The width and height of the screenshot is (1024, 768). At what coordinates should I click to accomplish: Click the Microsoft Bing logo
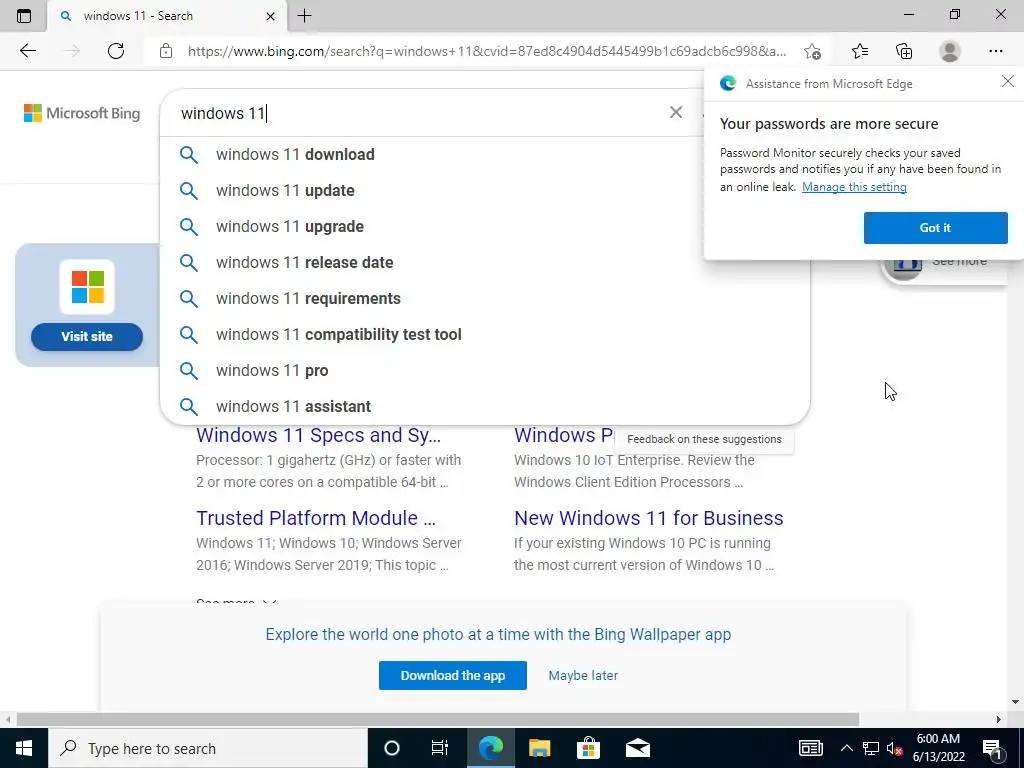(82, 113)
